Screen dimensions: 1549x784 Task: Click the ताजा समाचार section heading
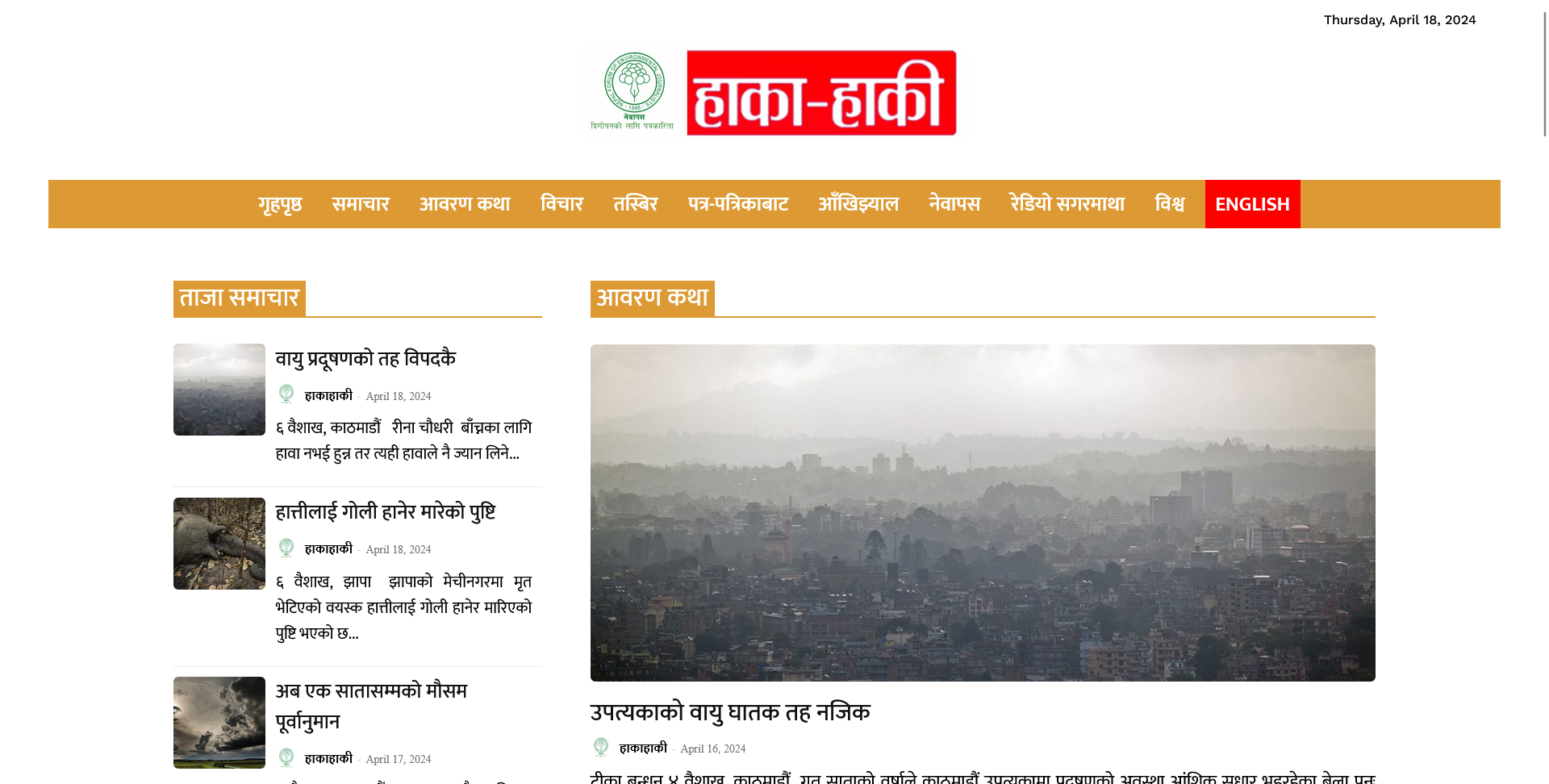(x=240, y=298)
